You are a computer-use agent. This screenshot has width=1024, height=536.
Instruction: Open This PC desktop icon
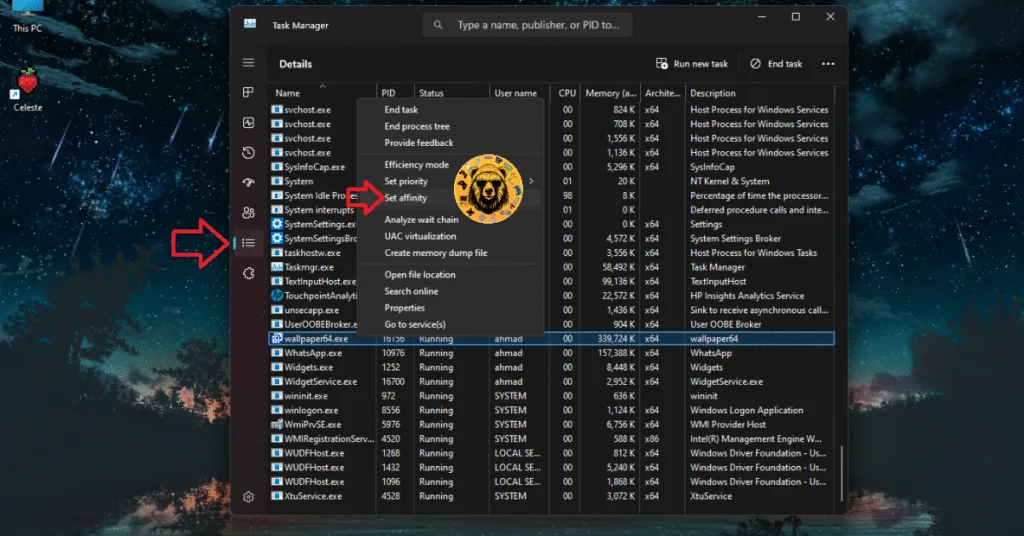tap(27, 16)
